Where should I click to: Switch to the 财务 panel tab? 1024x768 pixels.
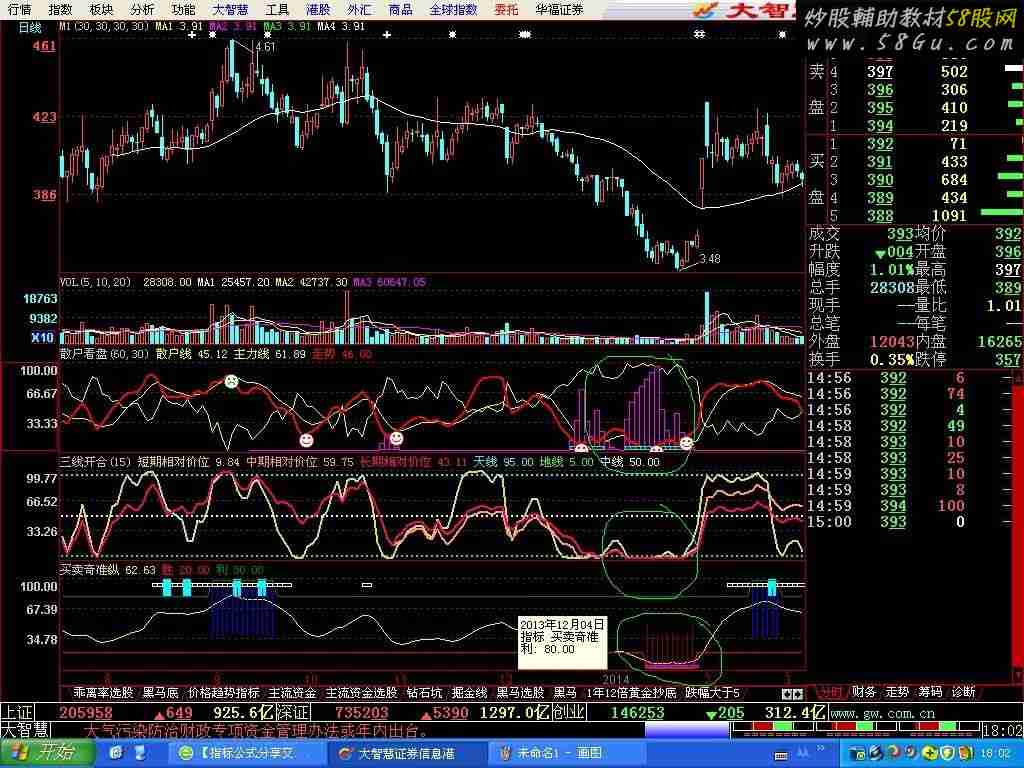(x=863, y=692)
